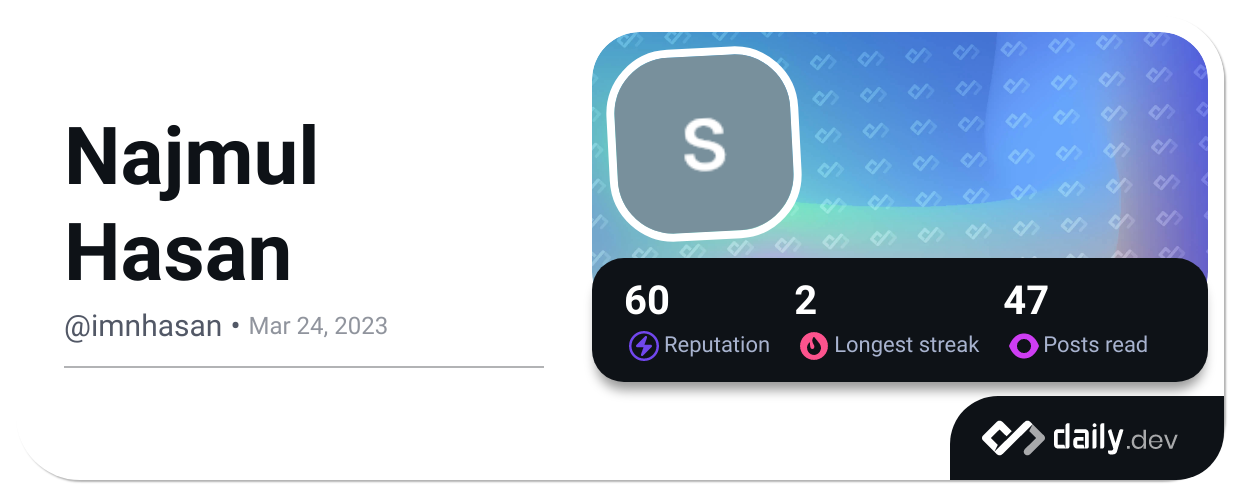Screen dimensions: 1240x496
Task: Click the longest streak value 2
Action: [x=806, y=300]
